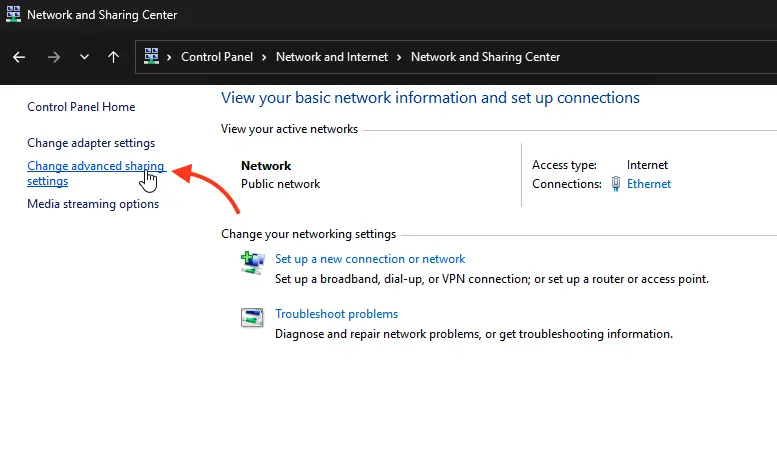Image resolution: width=777 pixels, height=449 pixels.
Task: Click the forward navigation arrow
Action: (53, 57)
